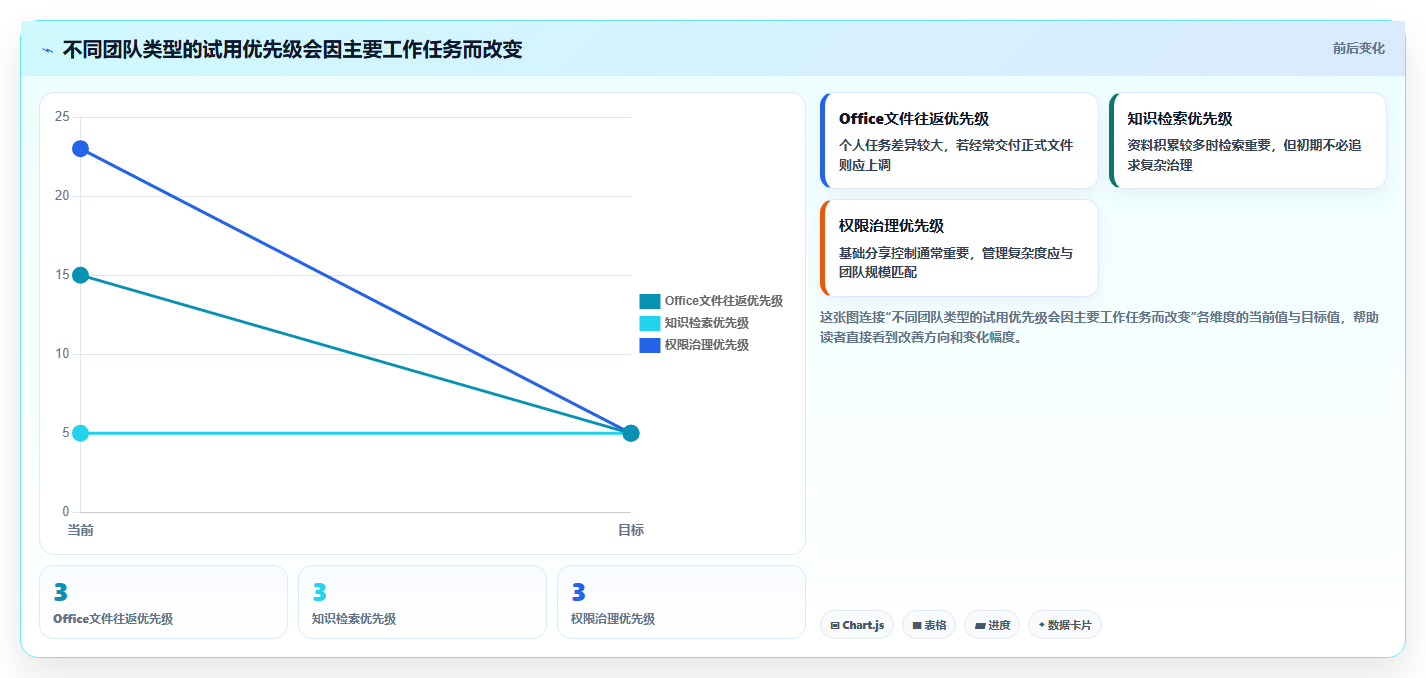Select the Office文件往返 data point at 15

click(80, 275)
